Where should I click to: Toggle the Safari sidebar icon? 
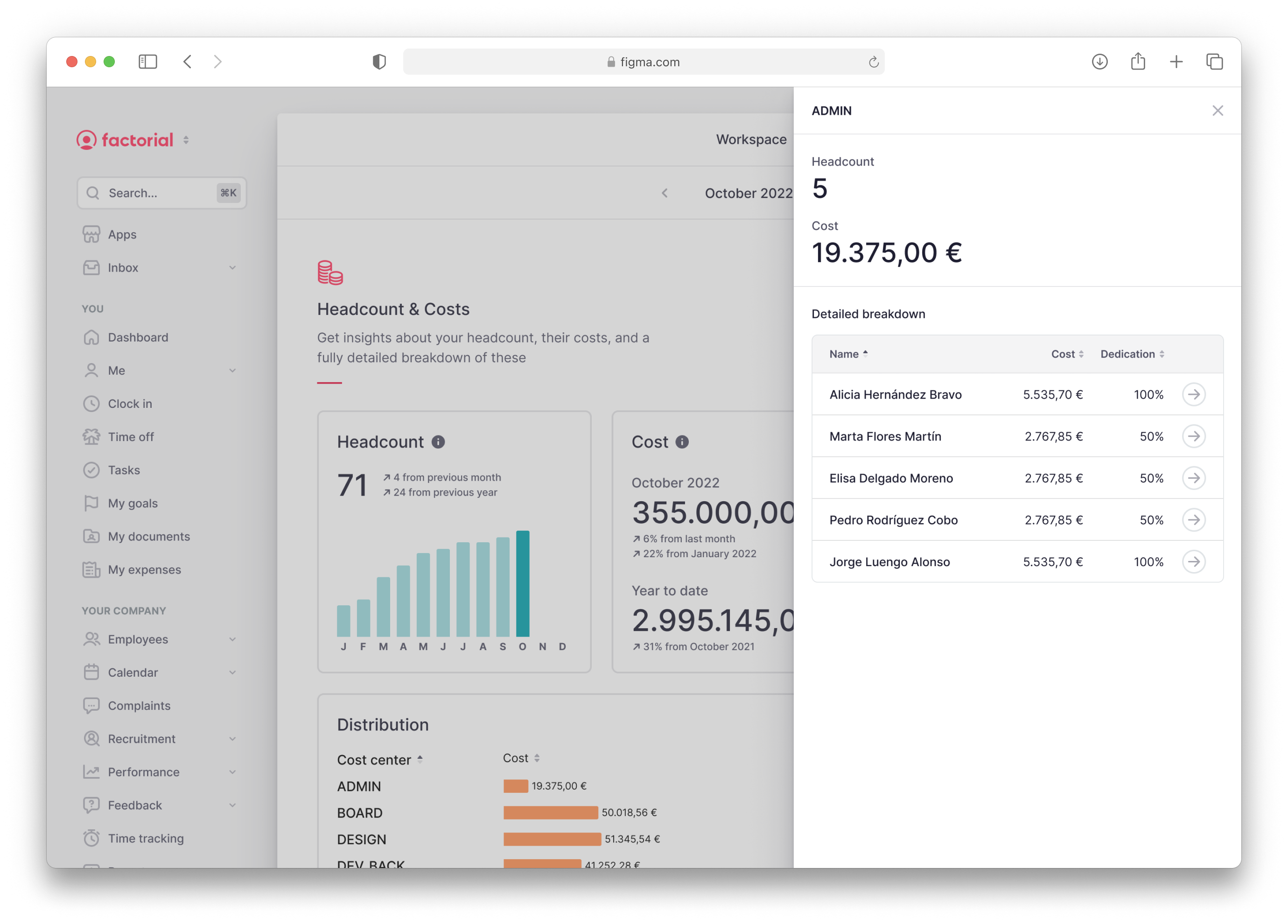click(x=147, y=62)
